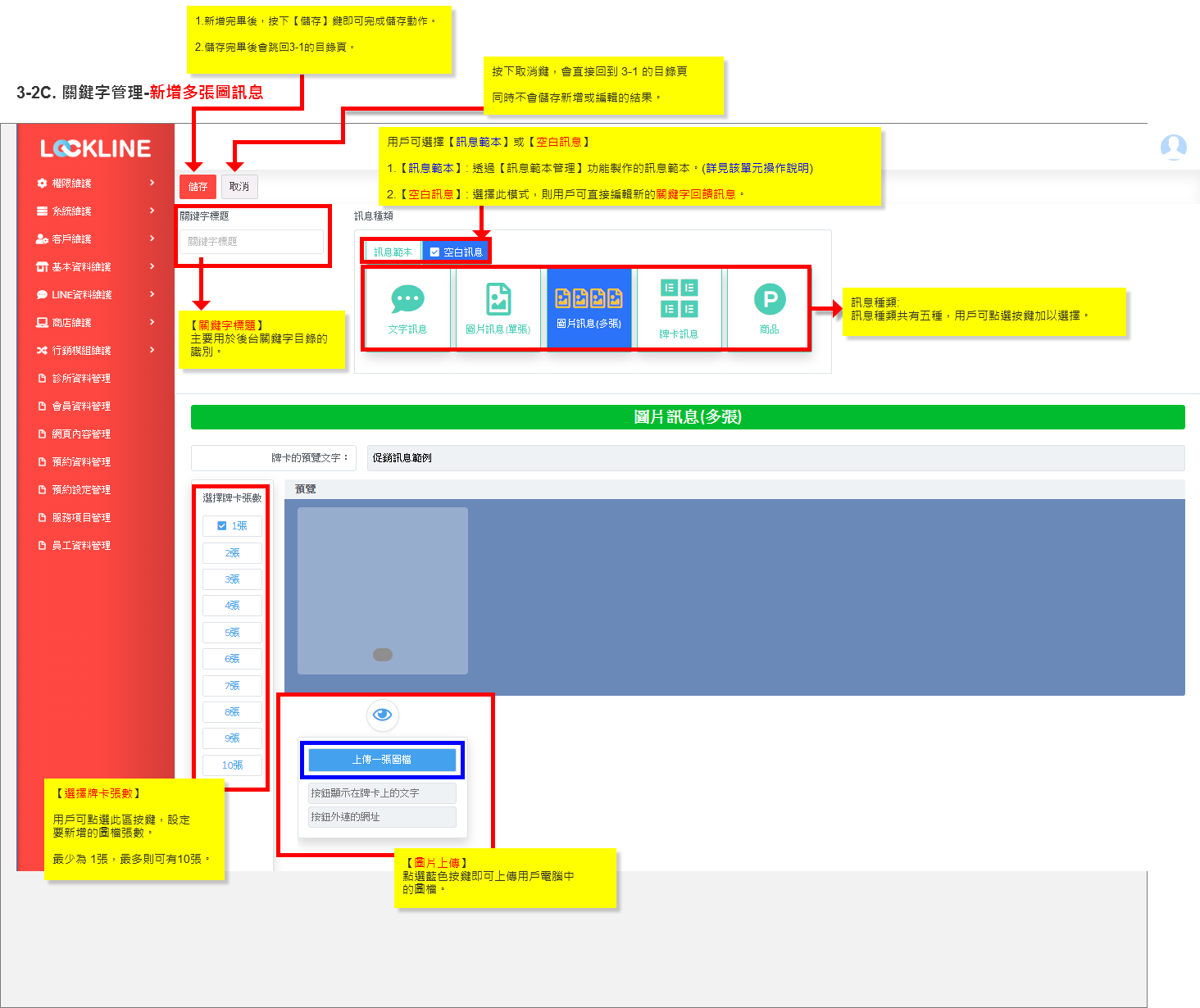Click the red 儲存 save button

click(198, 187)
